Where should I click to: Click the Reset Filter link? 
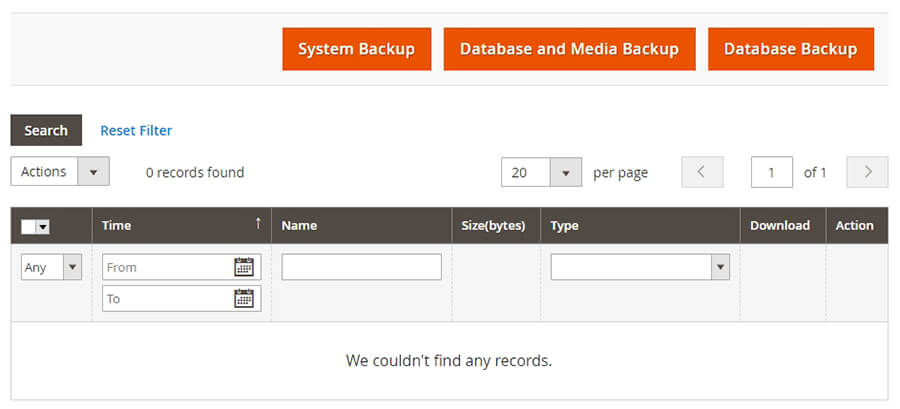pos(136,131)
